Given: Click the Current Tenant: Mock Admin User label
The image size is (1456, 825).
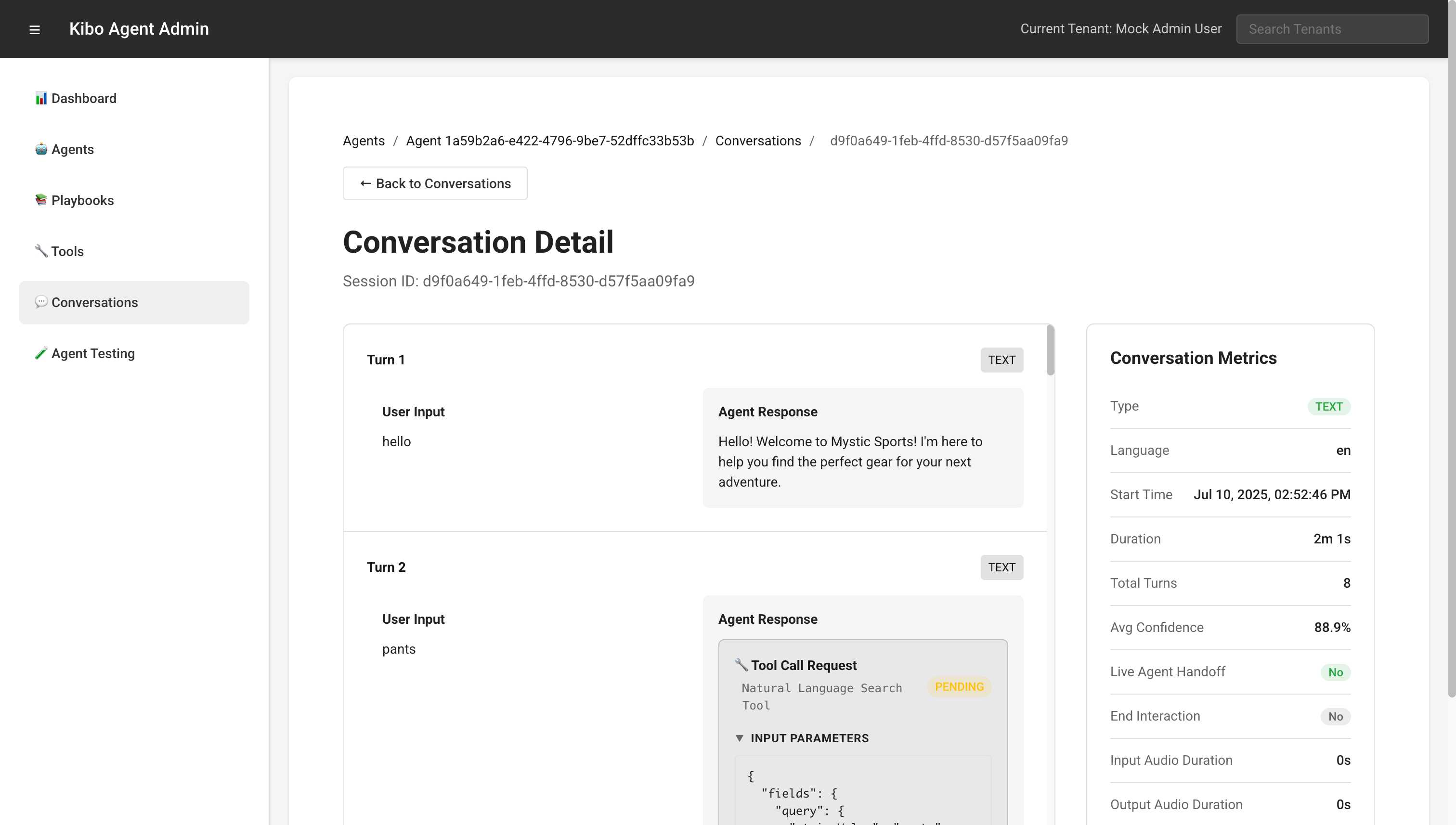Looking at the screenshot, I should point(1120,29).
